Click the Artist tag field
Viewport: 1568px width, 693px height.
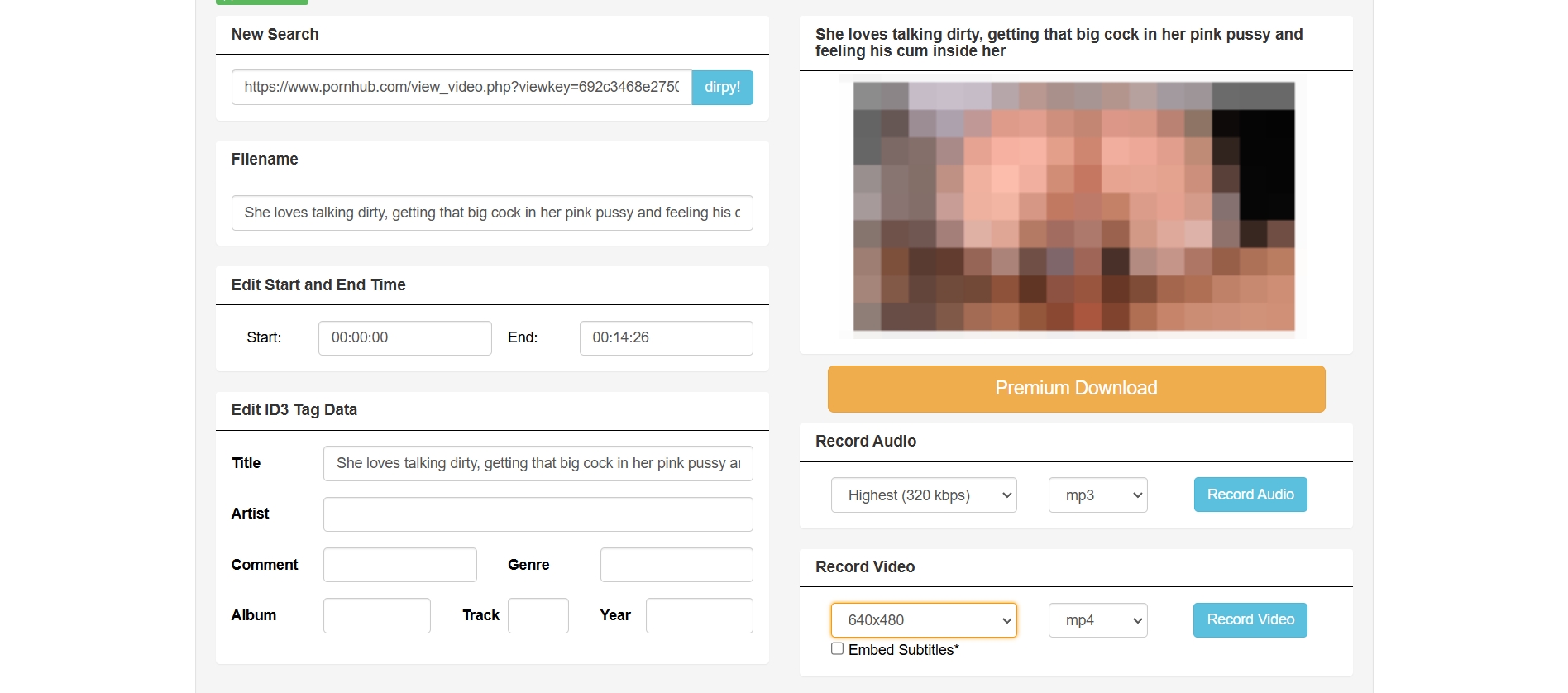tap(538, 514)
